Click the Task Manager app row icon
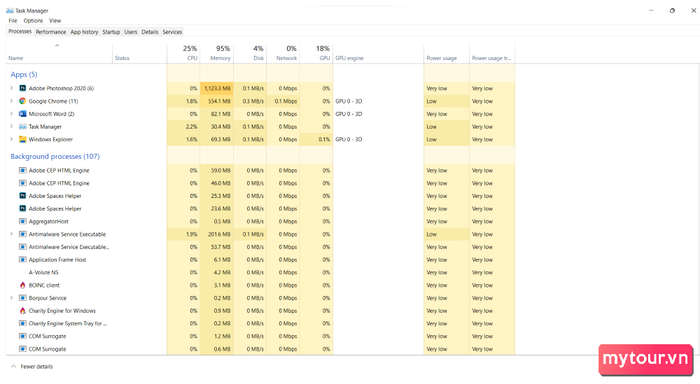The height and width of the screenshot is (384, 700). (x=22, y=127)
